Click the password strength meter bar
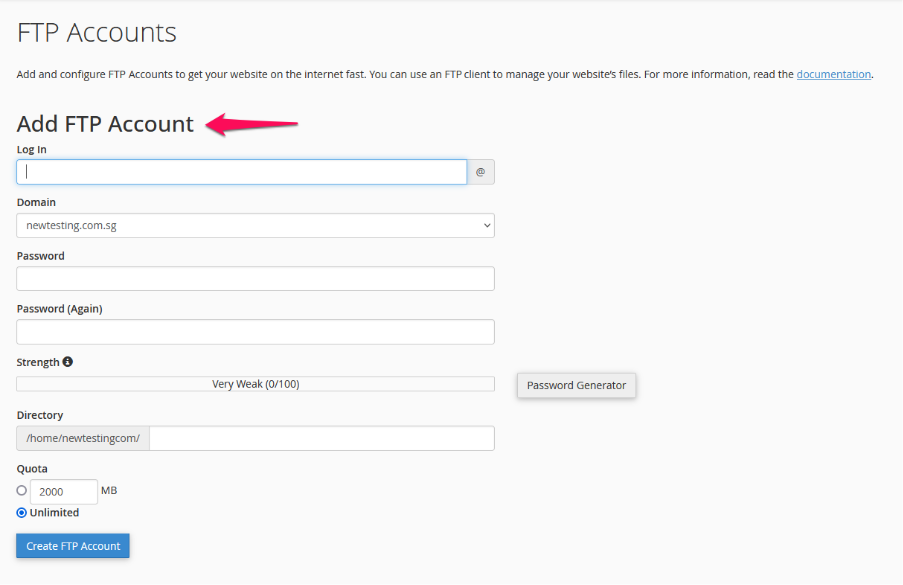The image size is (903, 585). (x=255, y=384)
